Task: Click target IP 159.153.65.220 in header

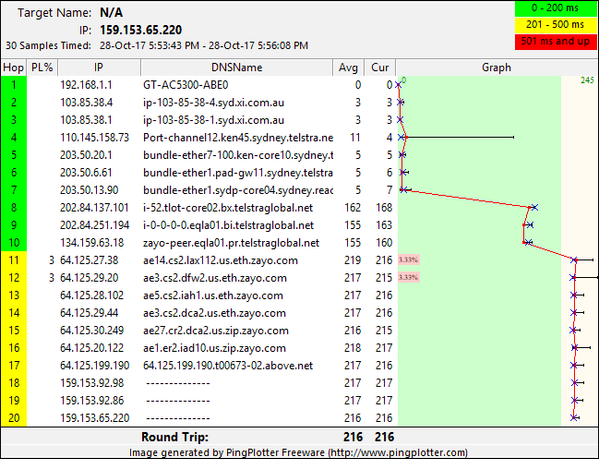Action: [141, 30]
